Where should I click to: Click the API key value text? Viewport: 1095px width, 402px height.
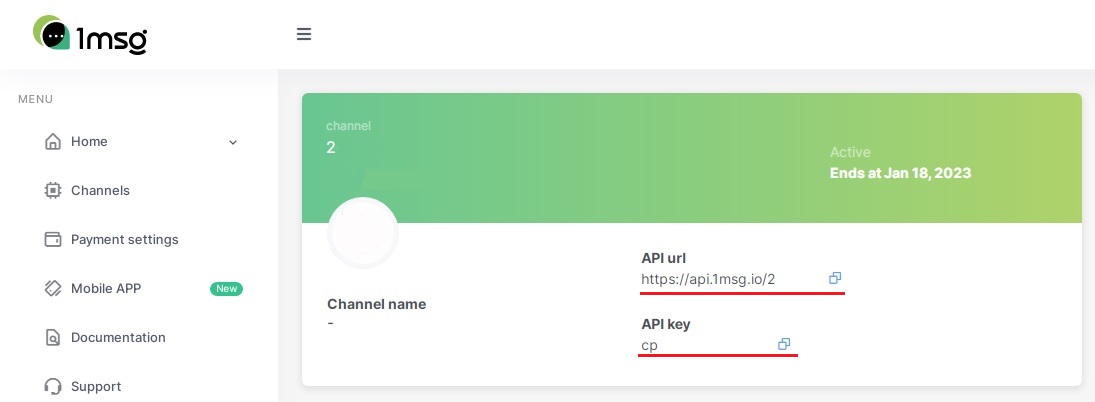650,346
